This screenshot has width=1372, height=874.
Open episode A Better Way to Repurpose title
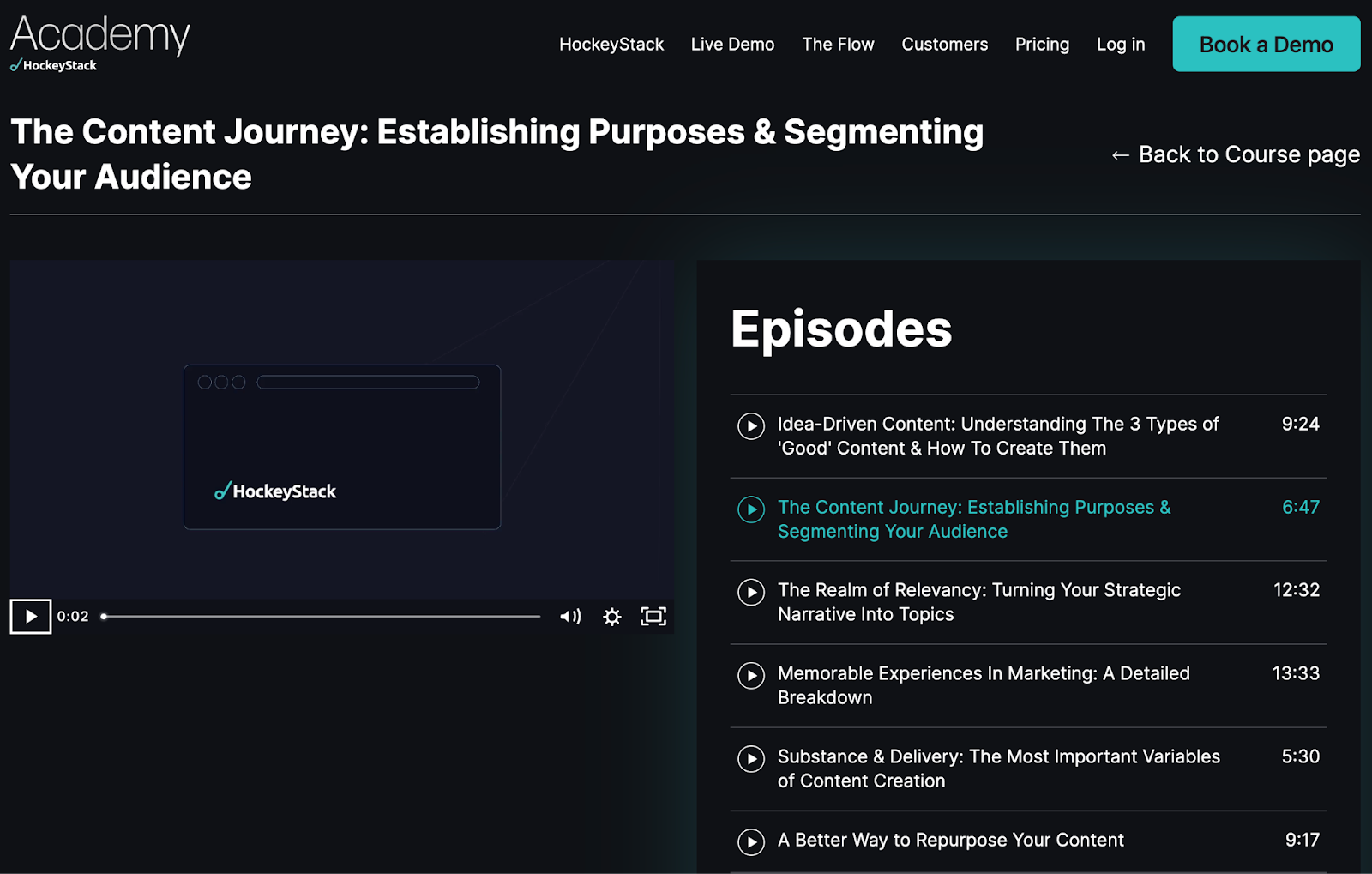coord(951,840)
